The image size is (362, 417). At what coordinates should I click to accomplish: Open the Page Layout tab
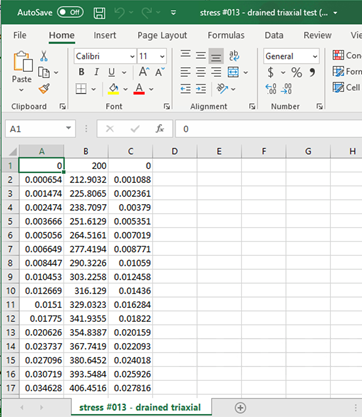coord(162,35)
